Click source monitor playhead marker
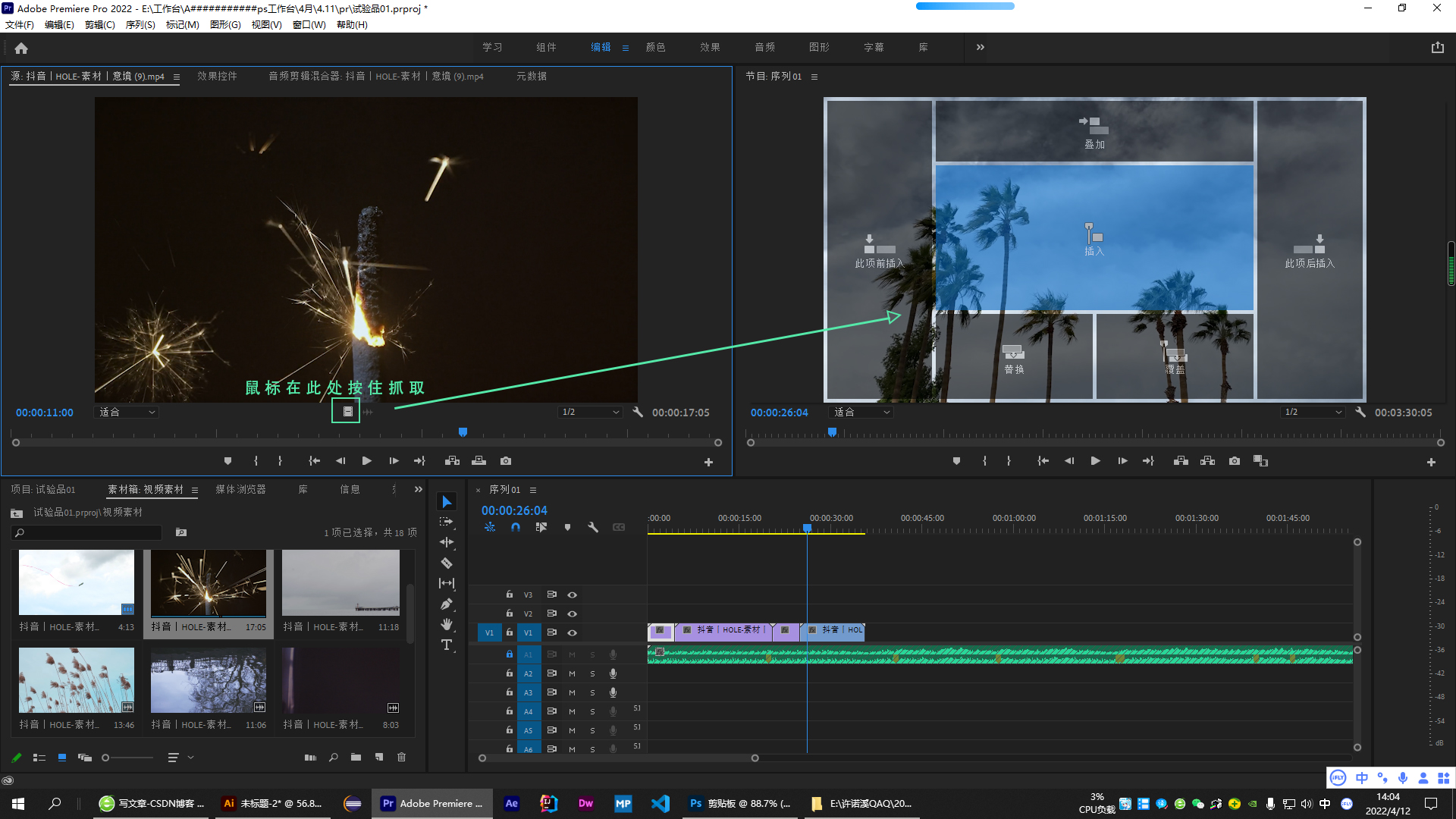 click(x=463, y=431)
